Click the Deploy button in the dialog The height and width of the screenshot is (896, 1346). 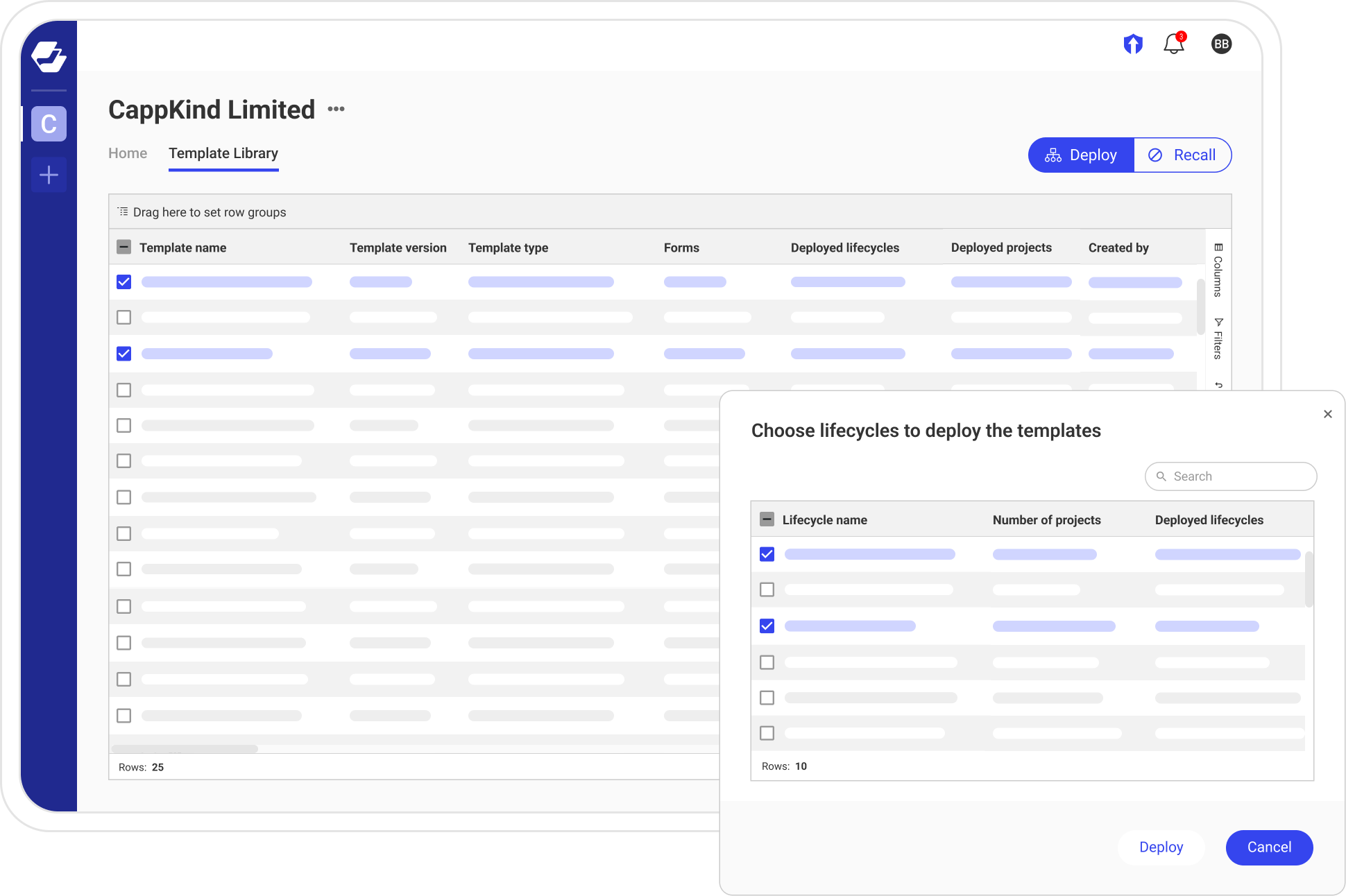coord(1161,847)
